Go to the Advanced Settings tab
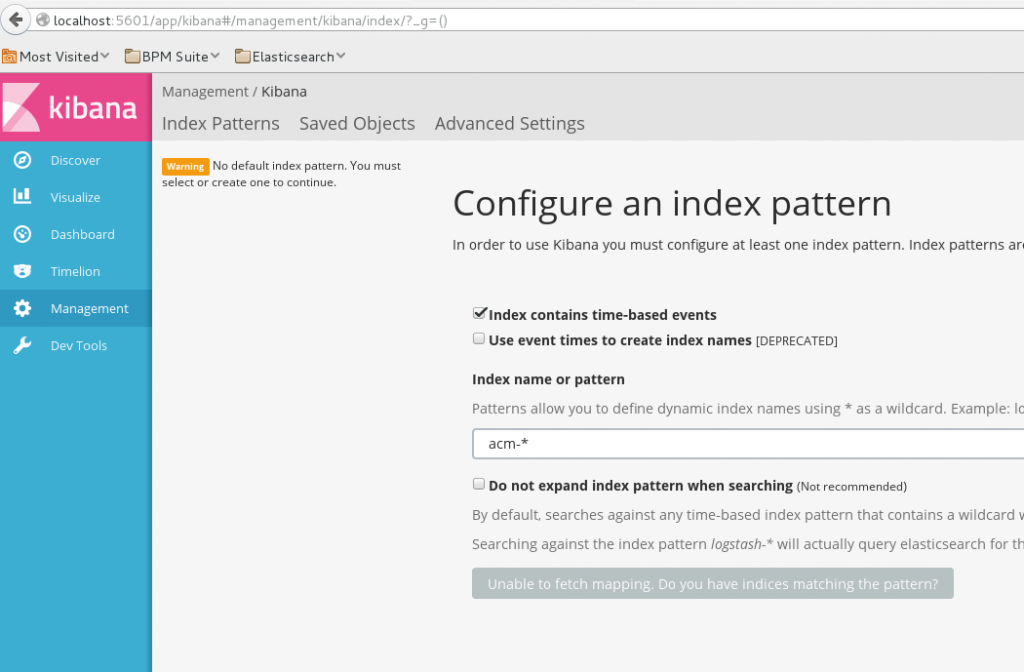Image resolution: width=1024 pixels, height=672 pixels. coord(509,124)
